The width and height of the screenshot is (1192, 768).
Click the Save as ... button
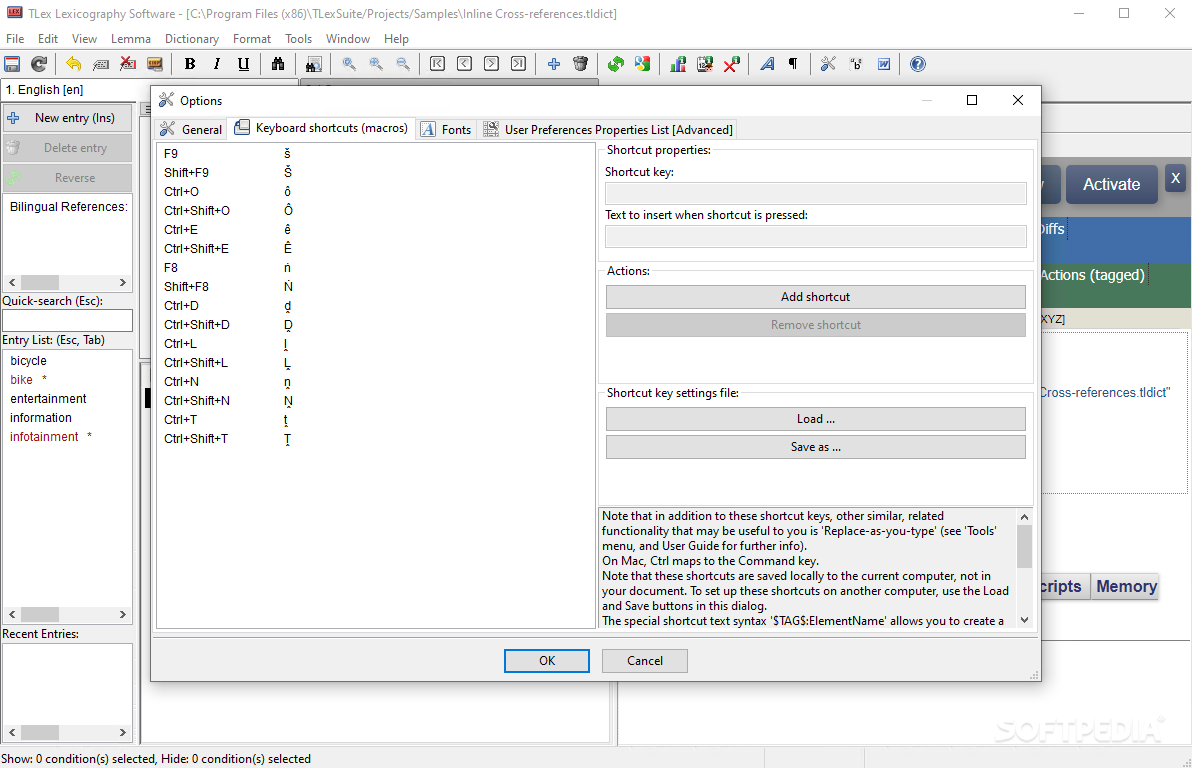point(816,447)
